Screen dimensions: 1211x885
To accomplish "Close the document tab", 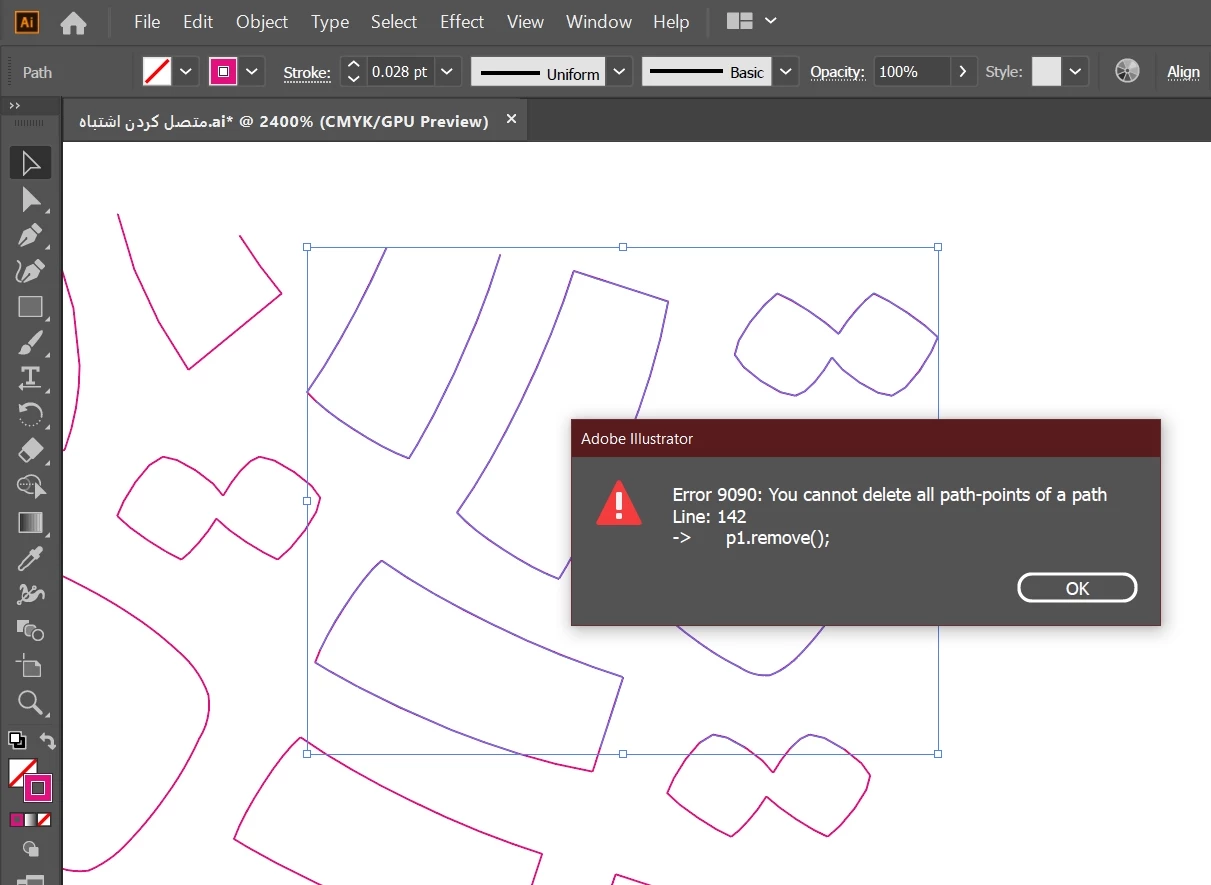I will click(511, 119).
